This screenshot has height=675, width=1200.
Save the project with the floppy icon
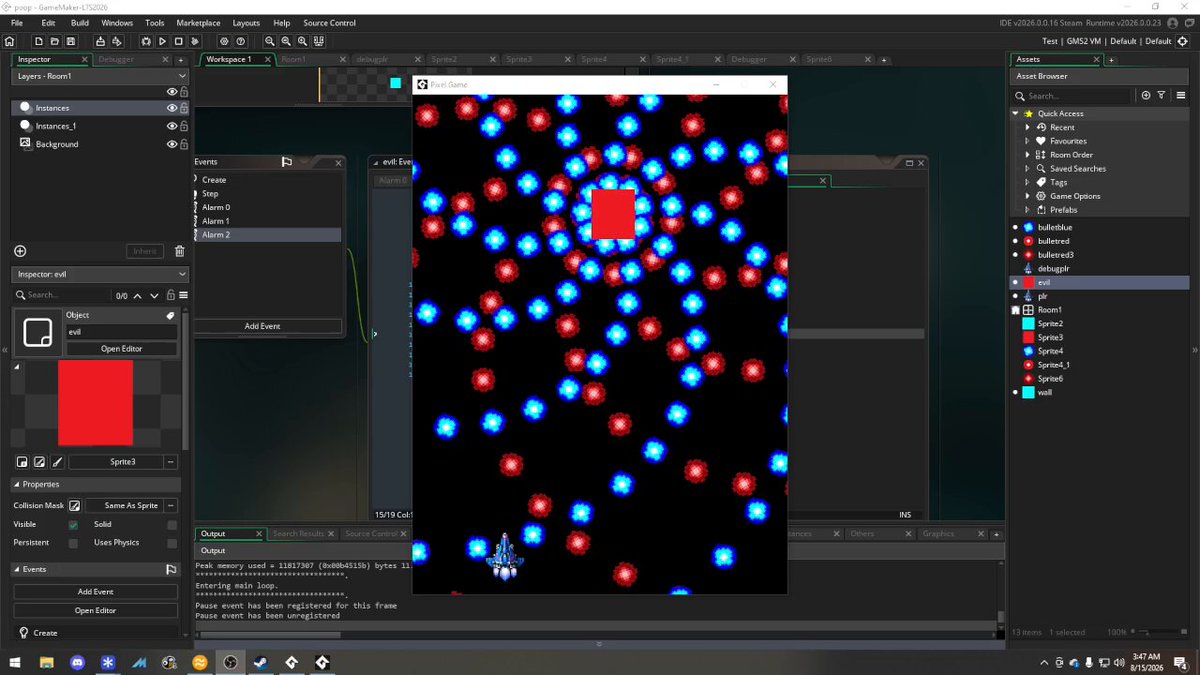71,42
